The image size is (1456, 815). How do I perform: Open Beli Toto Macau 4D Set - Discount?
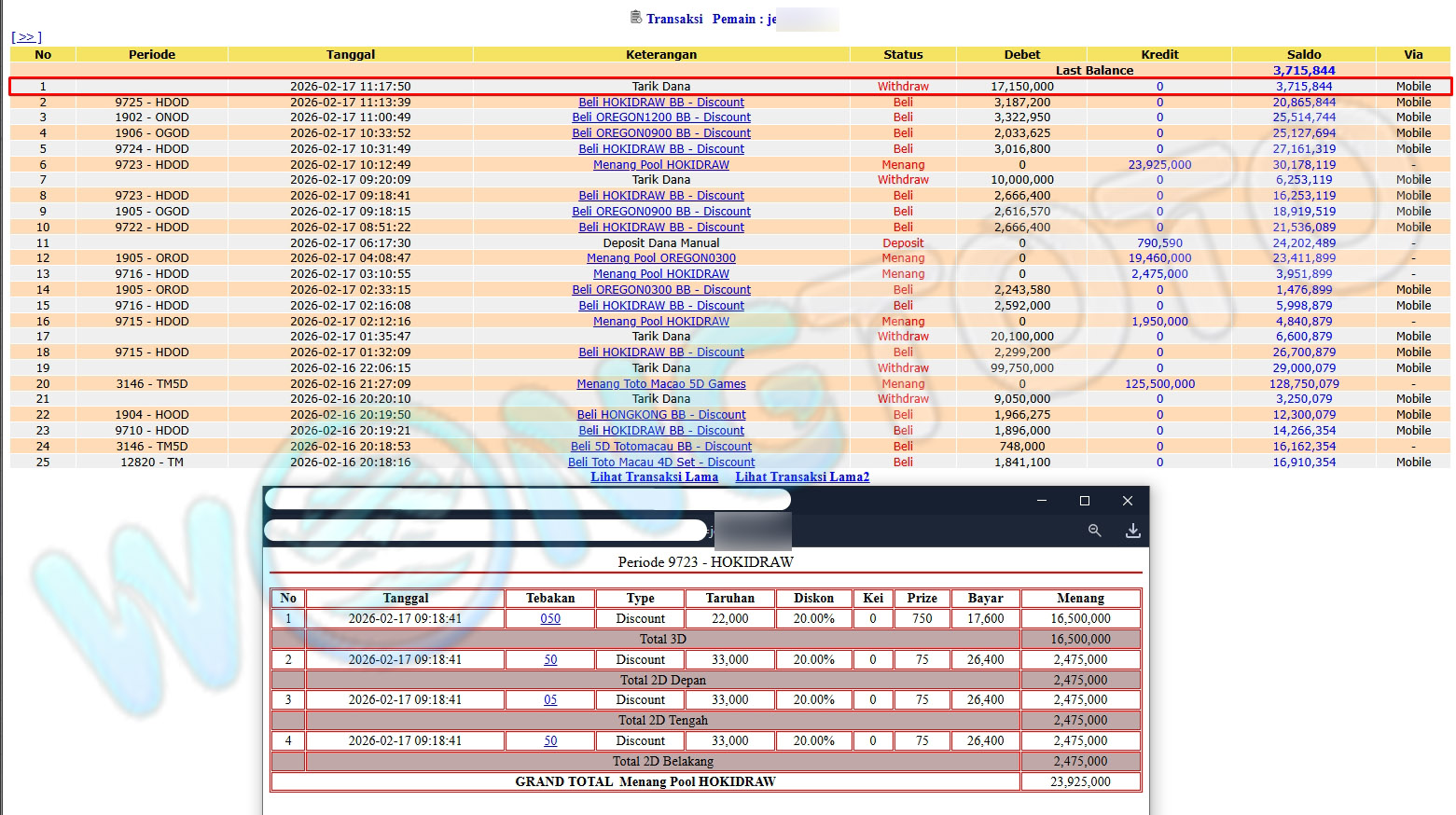coord(660,463)
